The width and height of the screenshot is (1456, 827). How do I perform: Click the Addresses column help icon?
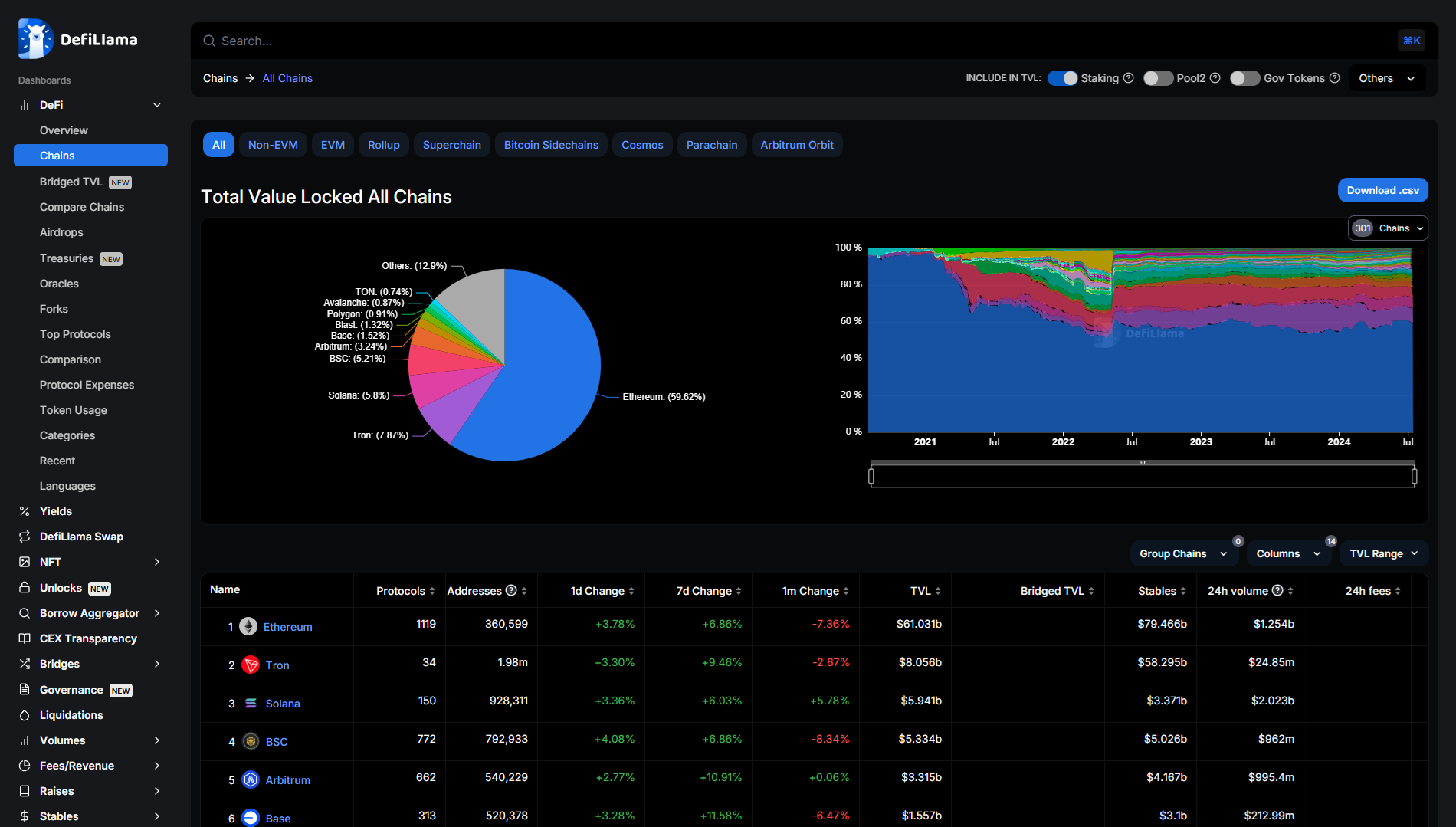pyautogui.click(x=511, y=590)
